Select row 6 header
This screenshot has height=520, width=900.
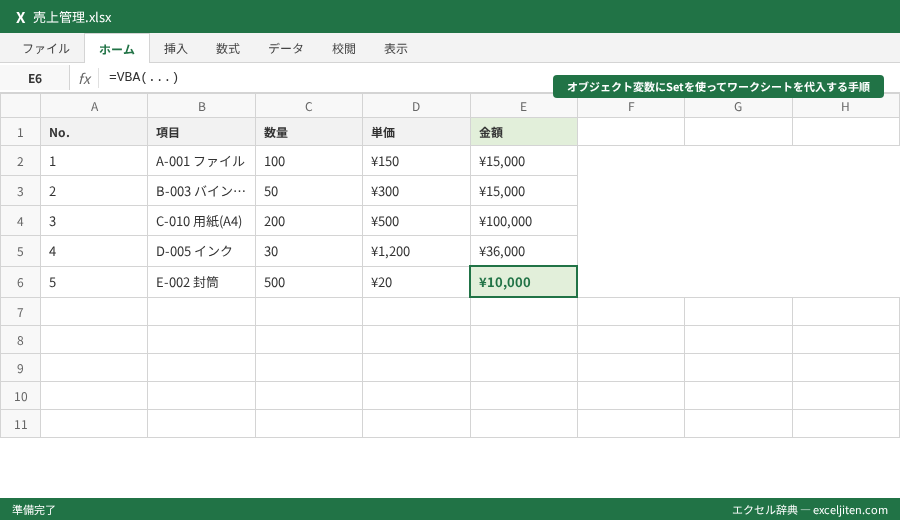click(x=20, y=282)
